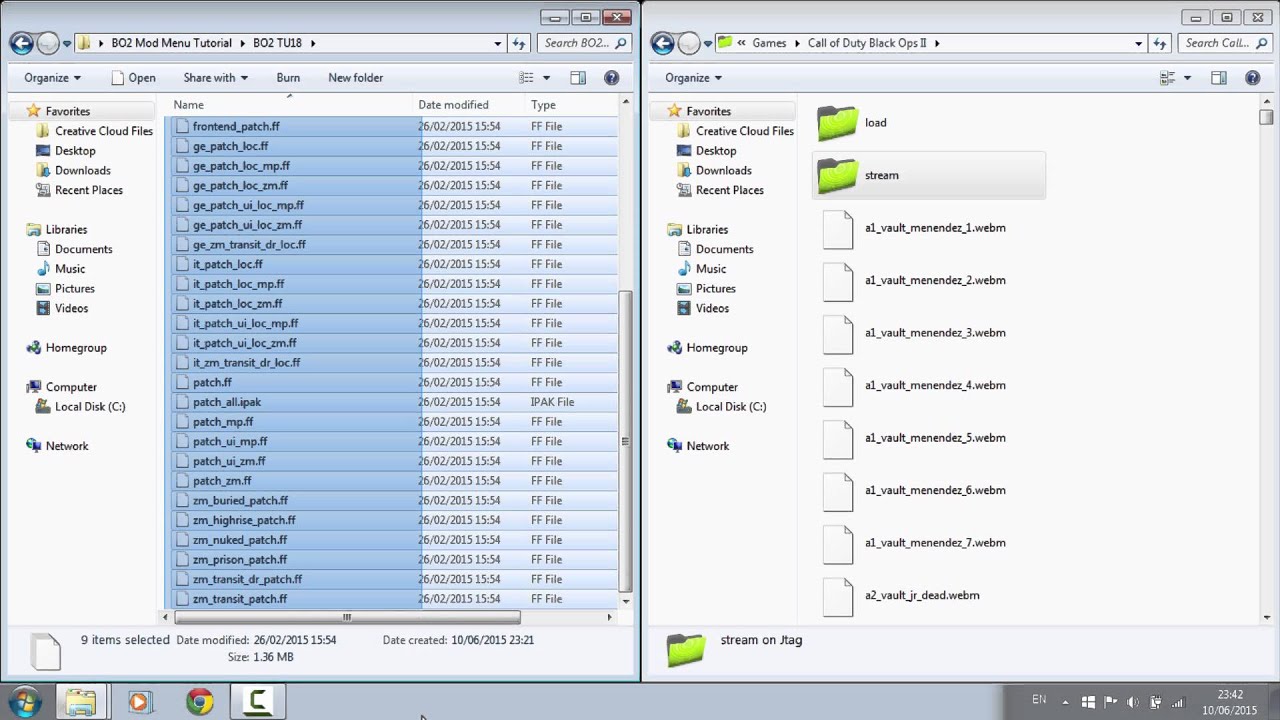The height and width of the screenshot is (720, 1280).
Task: Open Help in right explorer window
Action: click(1252, 78)
